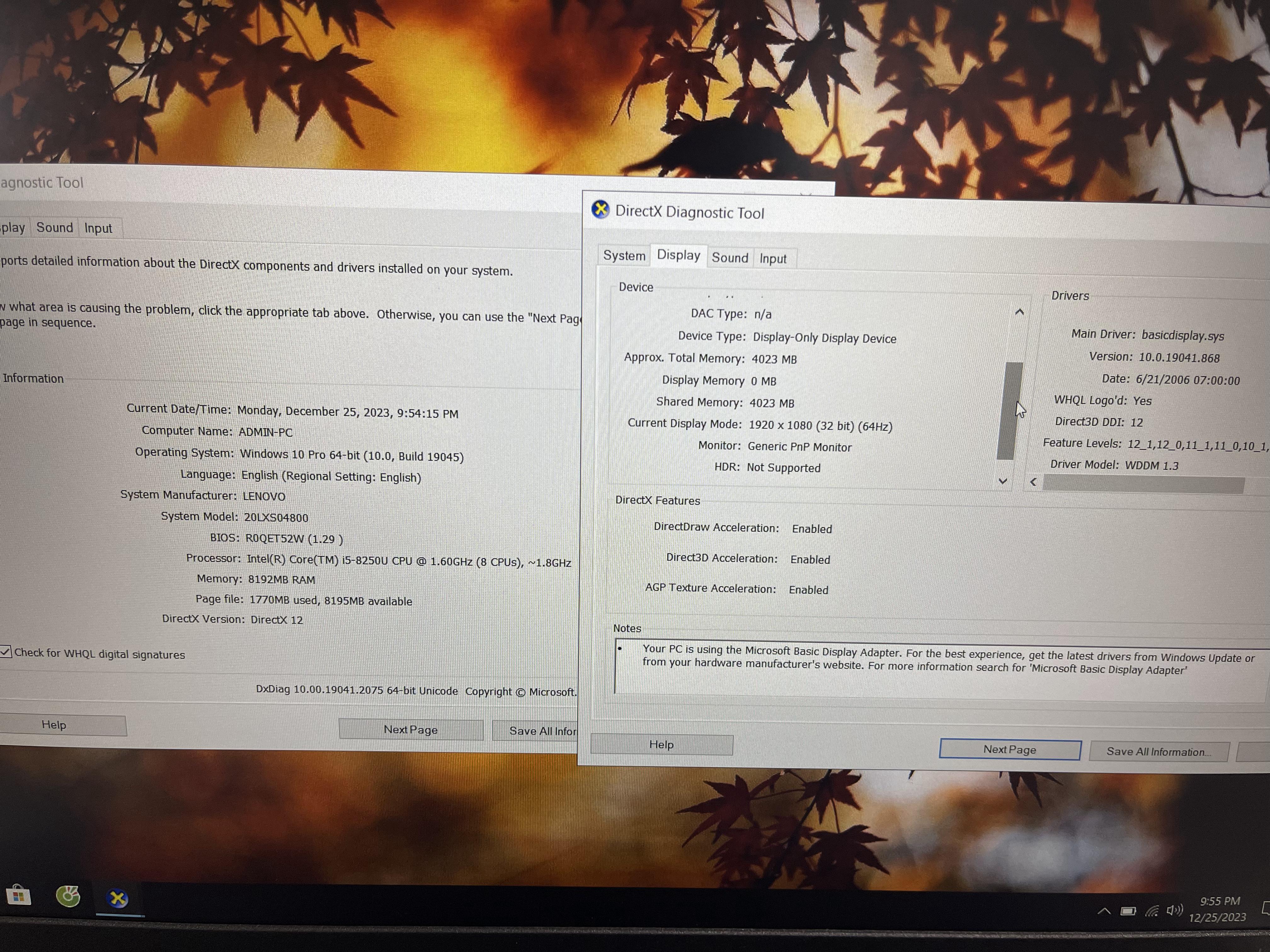Click BIOS 'R0QET52W (1.29 )' text
This screenshot has height=952, width=1270.
pos(294,539)
